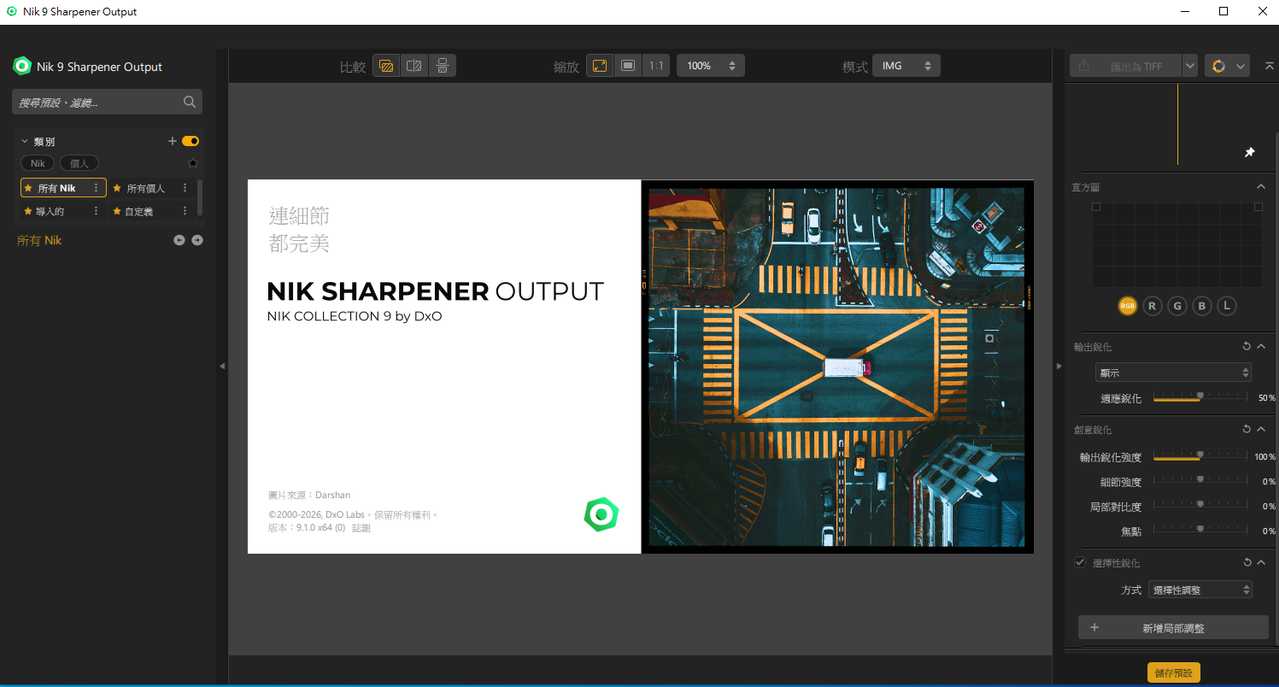This screenshot has height=687, width=1279.
Task: Select the single image compare view icon
Action: tap(386, 66)
